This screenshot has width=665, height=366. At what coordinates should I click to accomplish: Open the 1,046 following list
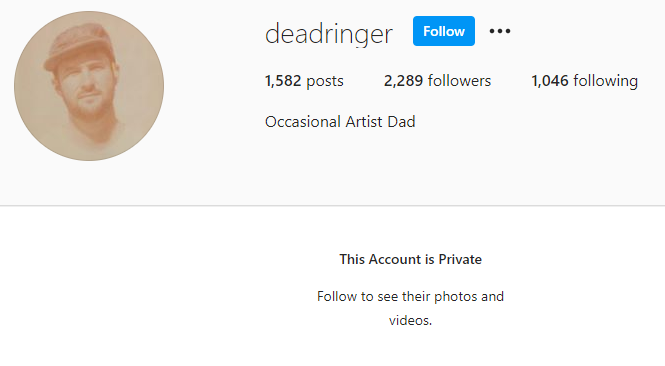point(584,81)
